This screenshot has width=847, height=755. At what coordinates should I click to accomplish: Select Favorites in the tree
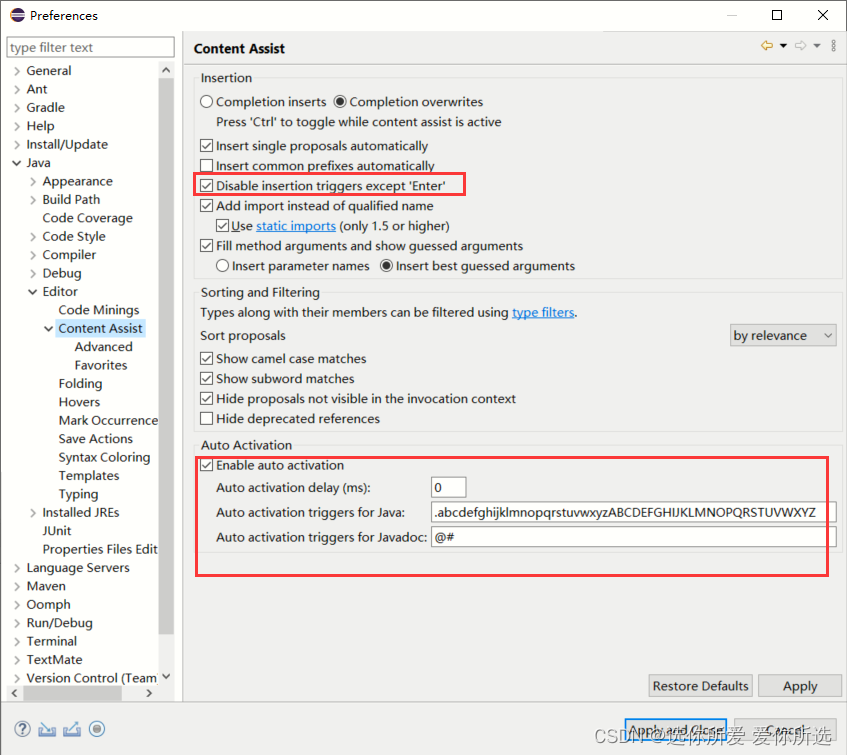point(101,365)
